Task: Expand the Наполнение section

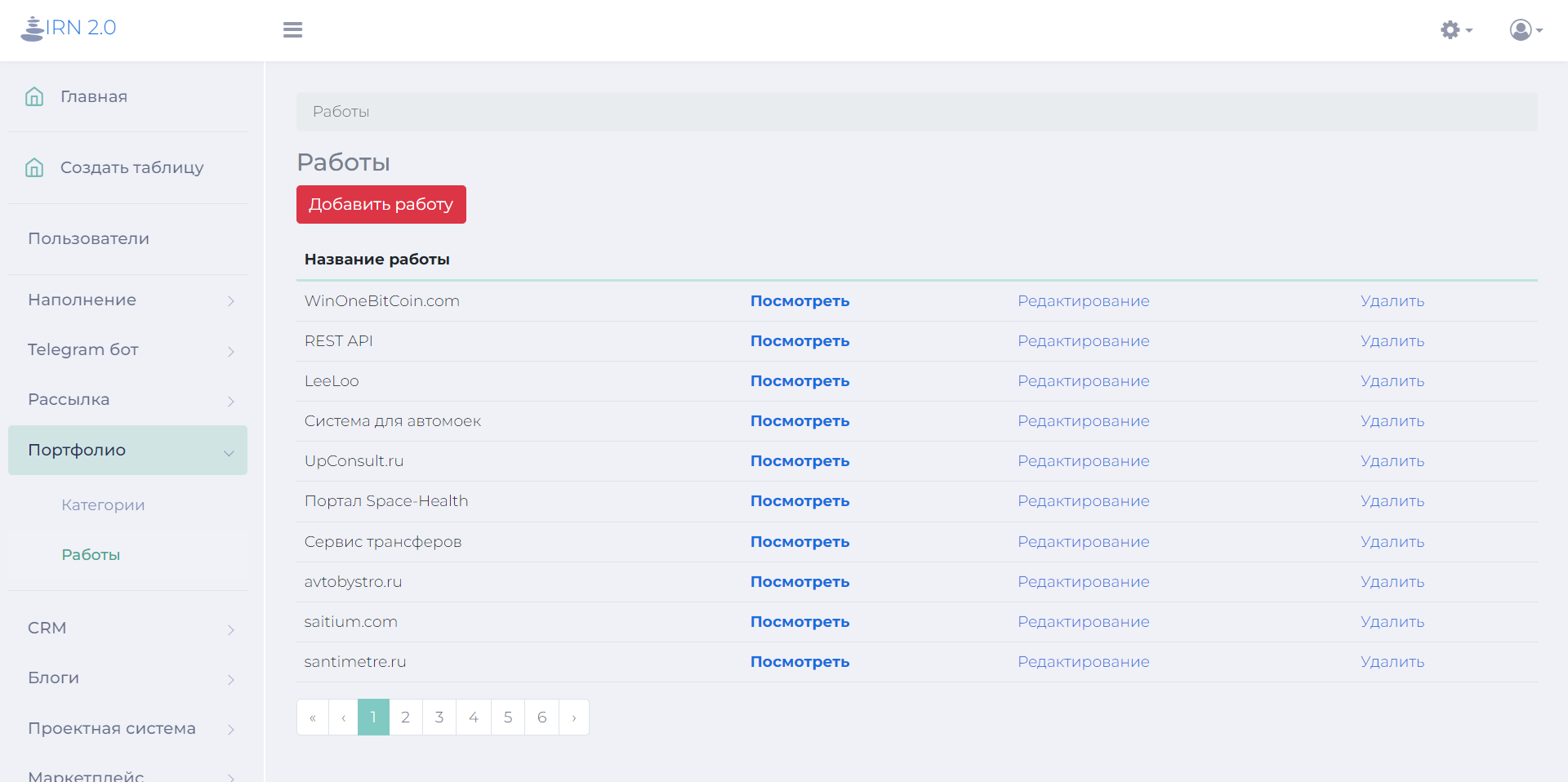Action: (128, 300)
